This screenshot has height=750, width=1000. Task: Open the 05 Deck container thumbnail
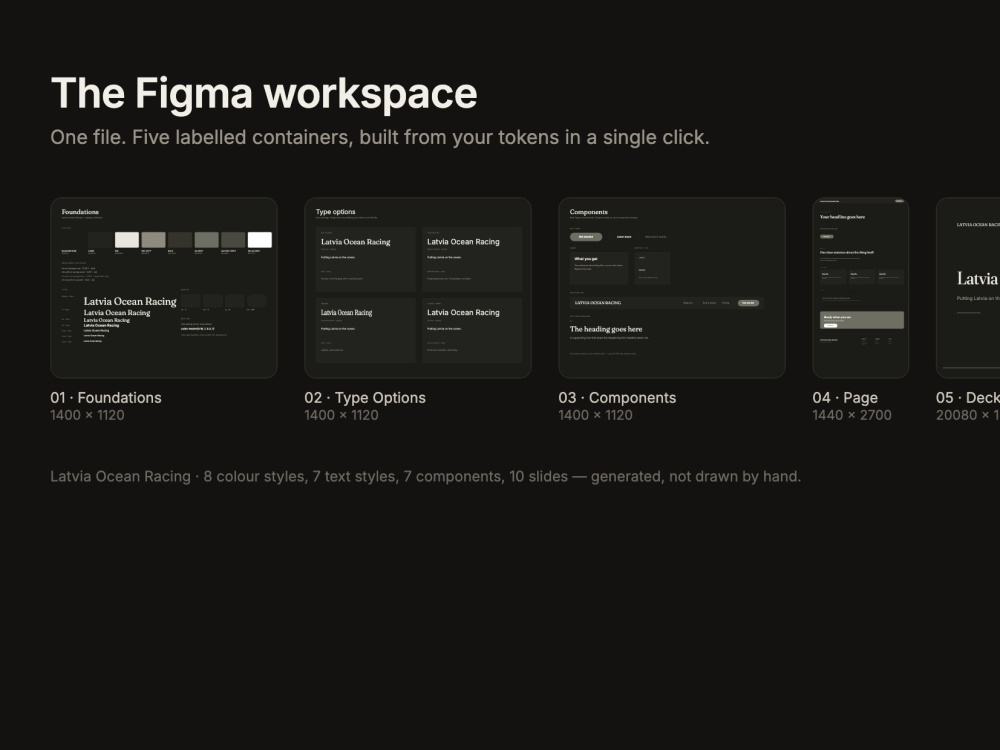tap(968, 288)
